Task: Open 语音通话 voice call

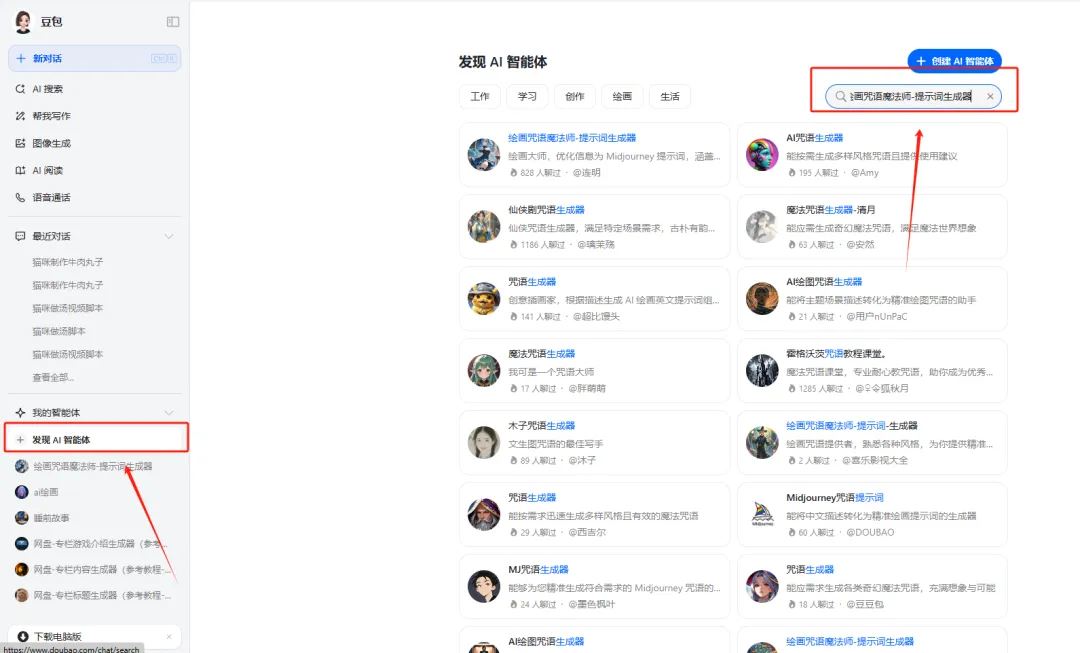Action: pos(94,198)
